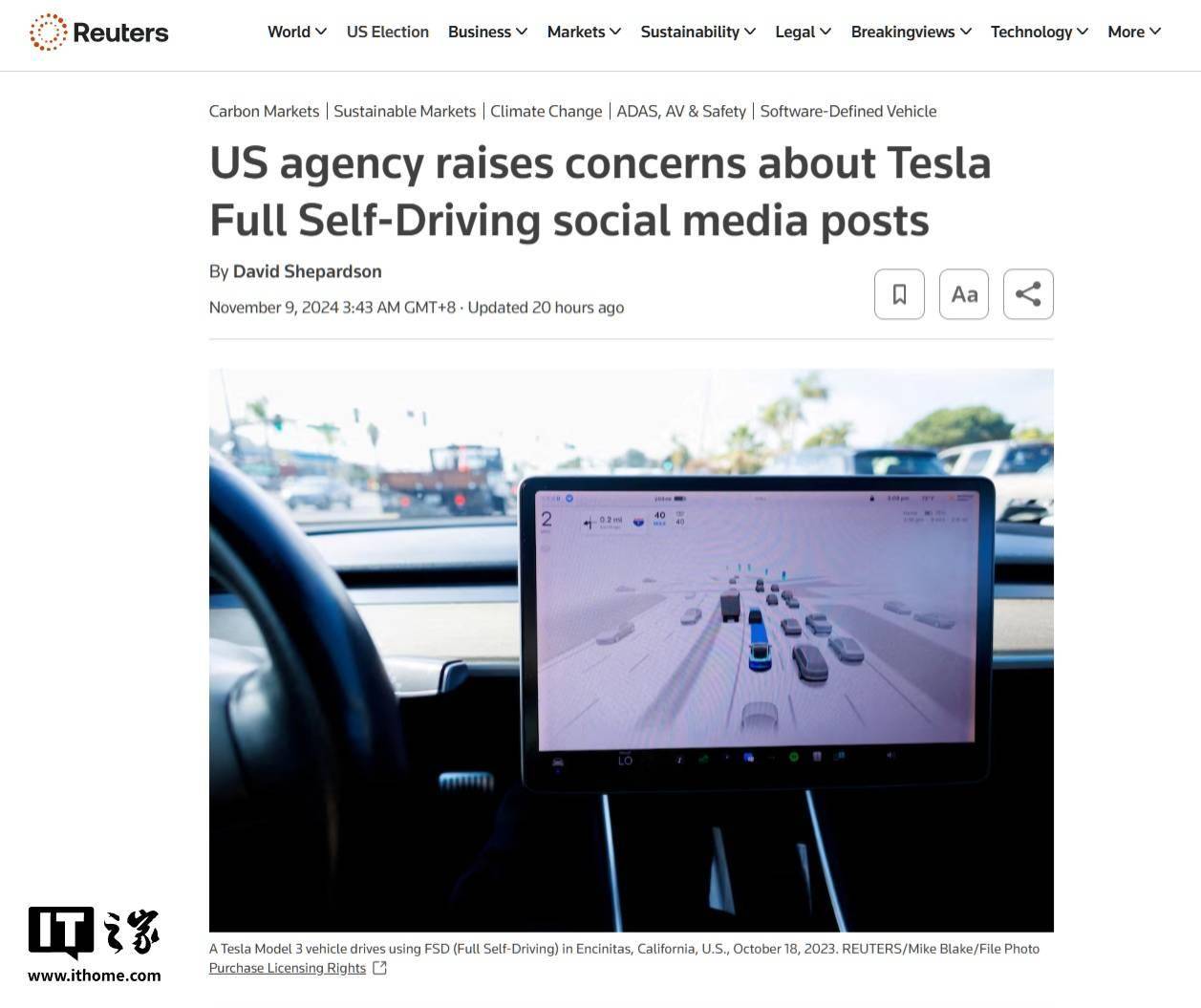This screenshot has height=1008, width=1201.
Task: Click the Reuters logo
Action: [x=98, y=32]
